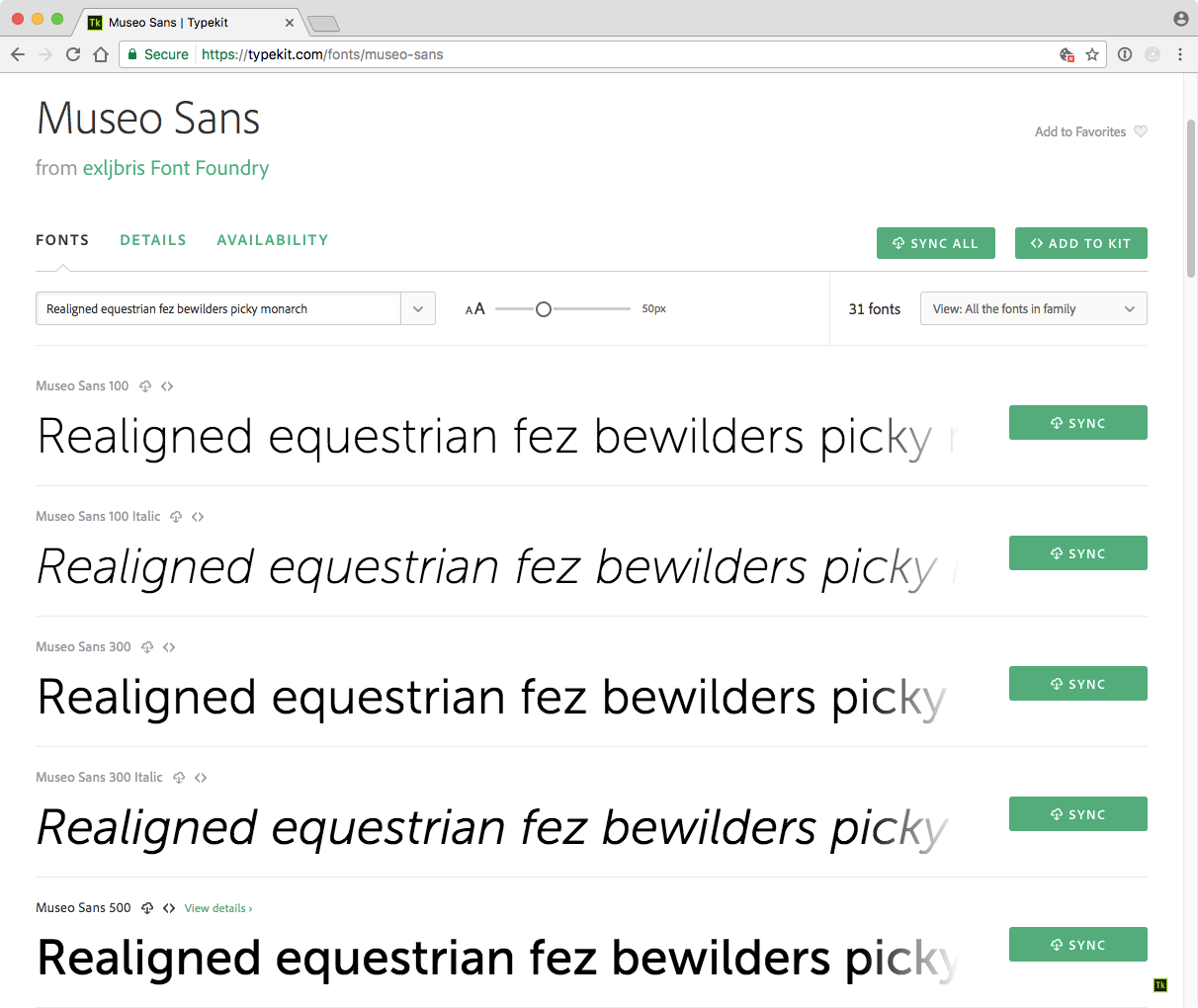Viewport: 1198px width, 1008px height.
Task: Open the sample text dropdown arrow
Action: 418,308
